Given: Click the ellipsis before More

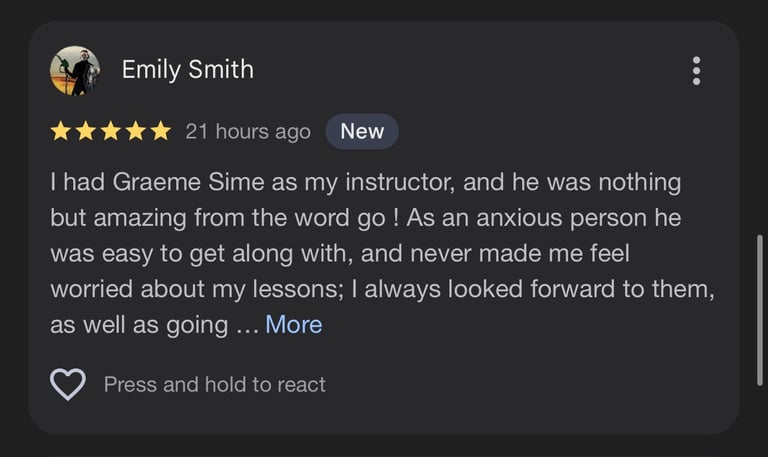Looking at the screenshot, I should 247,329.
